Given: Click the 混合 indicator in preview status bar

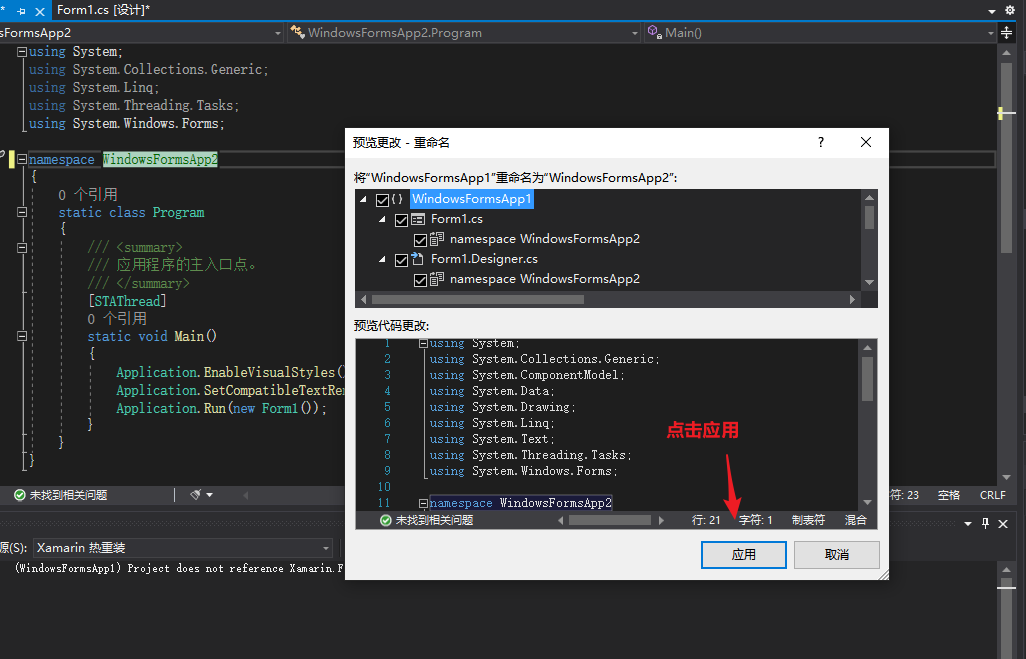Looking at the screenshot, I should (x=855, y=520).
